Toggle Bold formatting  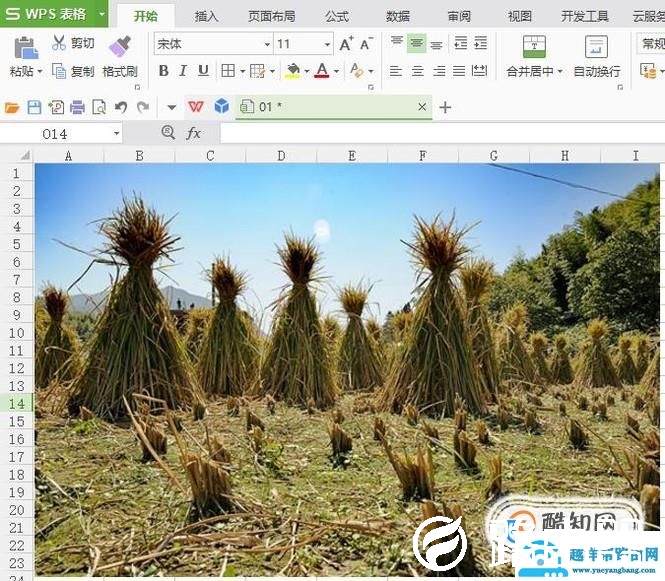pyautogui.click(x=164, y=71)
